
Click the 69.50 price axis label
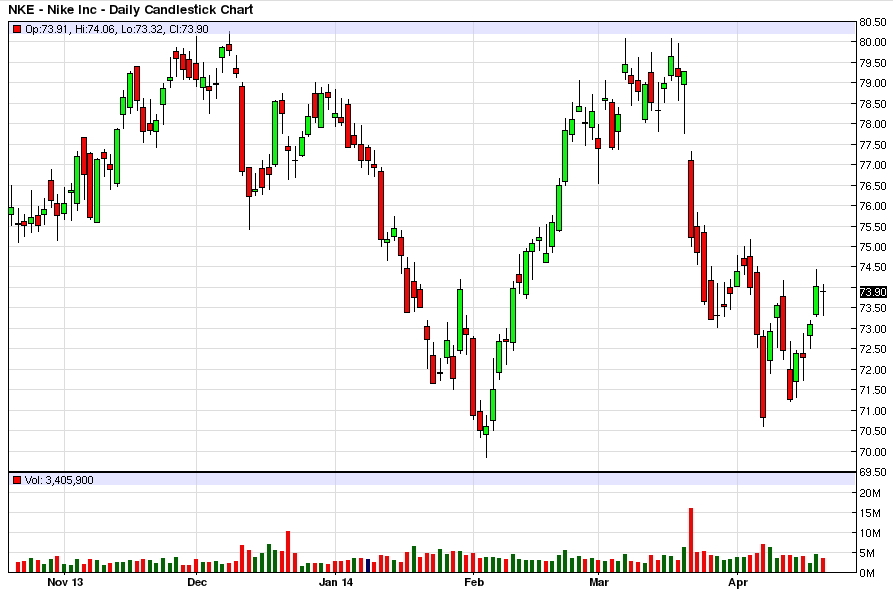pos(872,472)
